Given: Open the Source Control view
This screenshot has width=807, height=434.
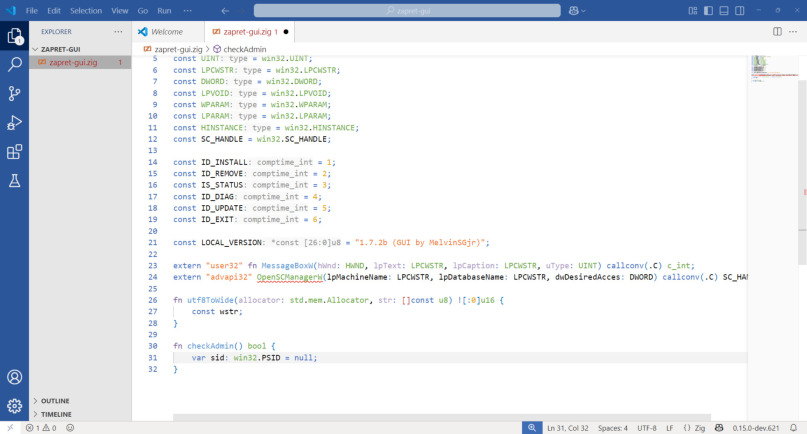Looking at the screenshot, I should coord(15,93).
